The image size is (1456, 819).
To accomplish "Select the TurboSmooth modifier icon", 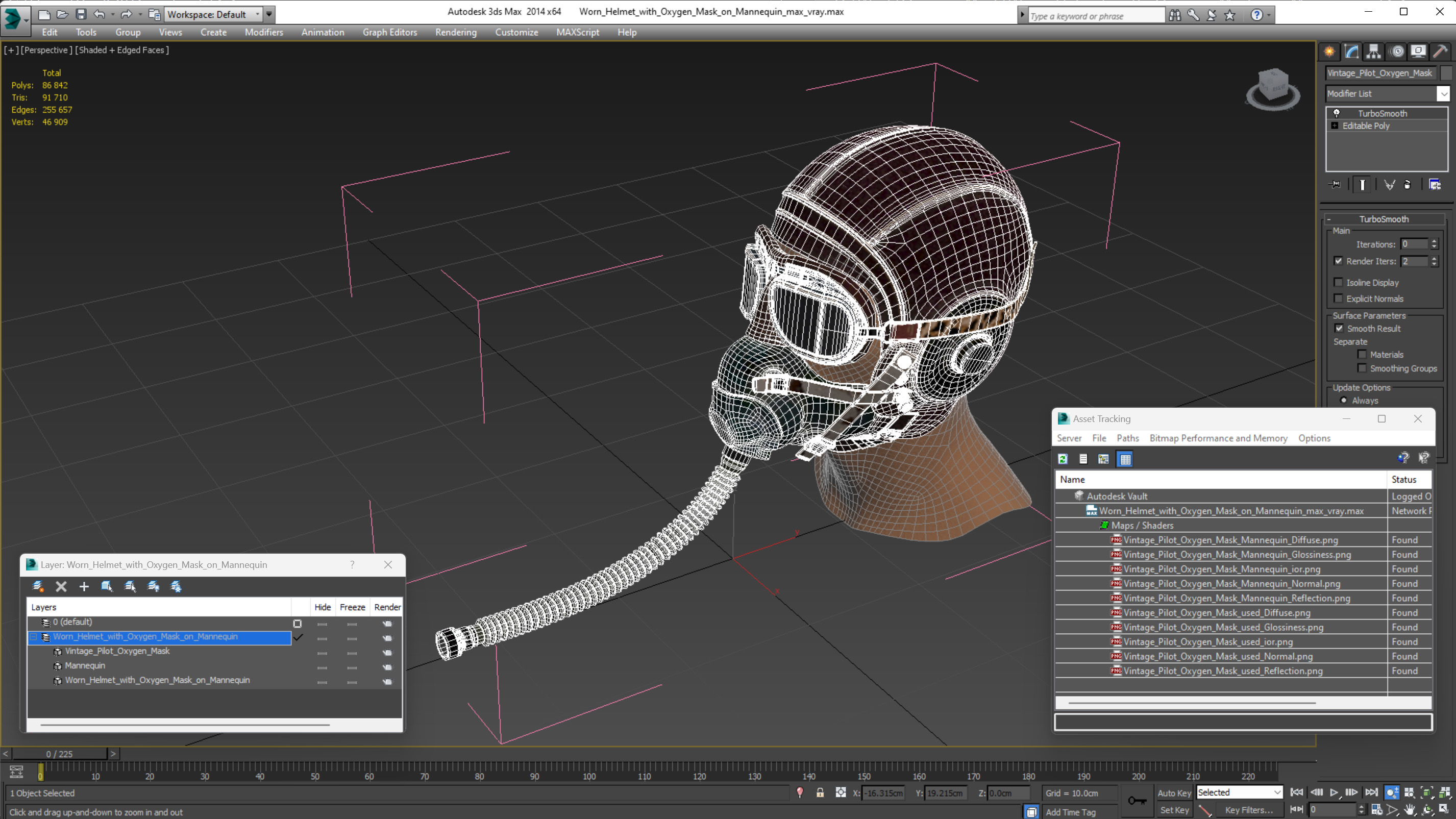I will tap(1336, 112).
